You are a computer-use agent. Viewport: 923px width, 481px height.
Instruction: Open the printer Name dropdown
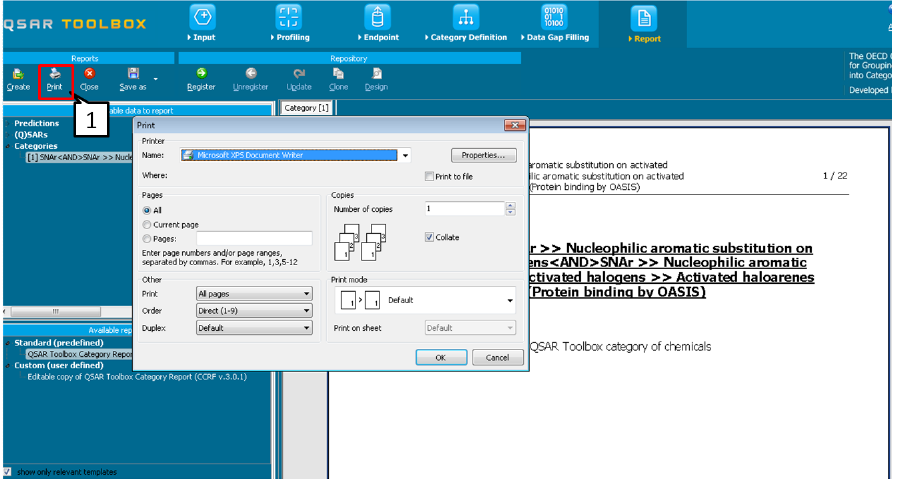pyautogui.click(x=405, y=155)
